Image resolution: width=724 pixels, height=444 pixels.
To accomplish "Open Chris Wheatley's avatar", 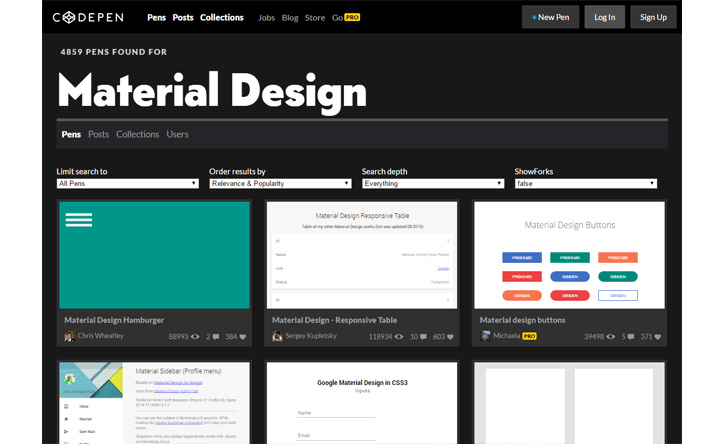I will [69, 336].
